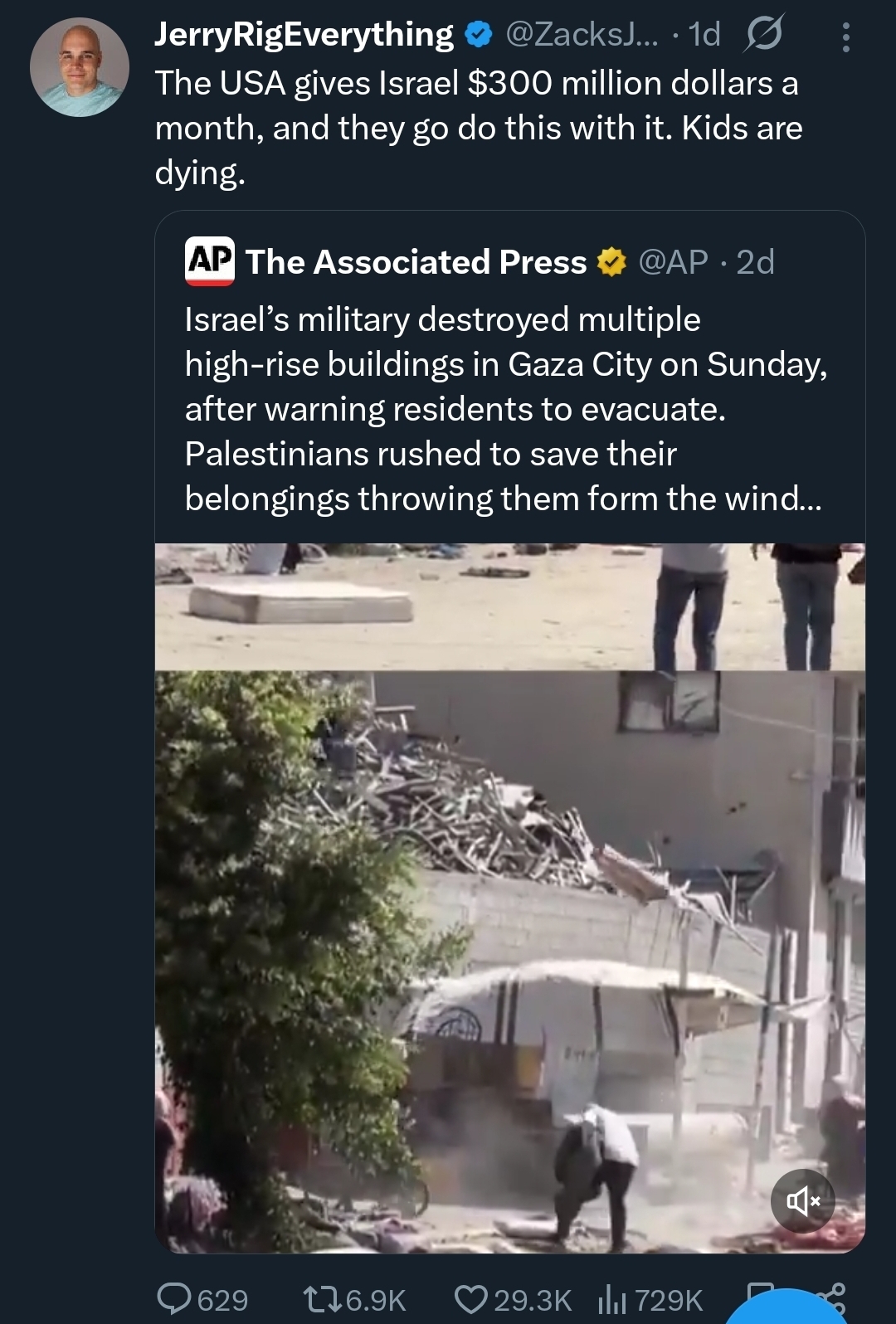This screenshot has width=896, height=1324.
Task: Like the post with heart icon
Action: [471, 1298]
